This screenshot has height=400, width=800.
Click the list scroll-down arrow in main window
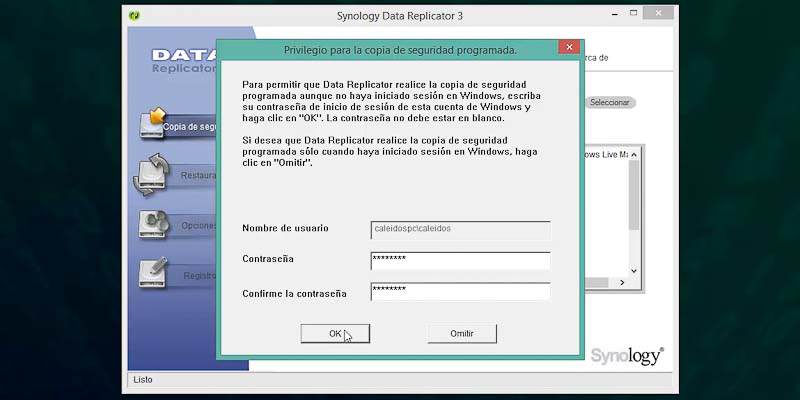pyautogui.click(x=634, y=271)
